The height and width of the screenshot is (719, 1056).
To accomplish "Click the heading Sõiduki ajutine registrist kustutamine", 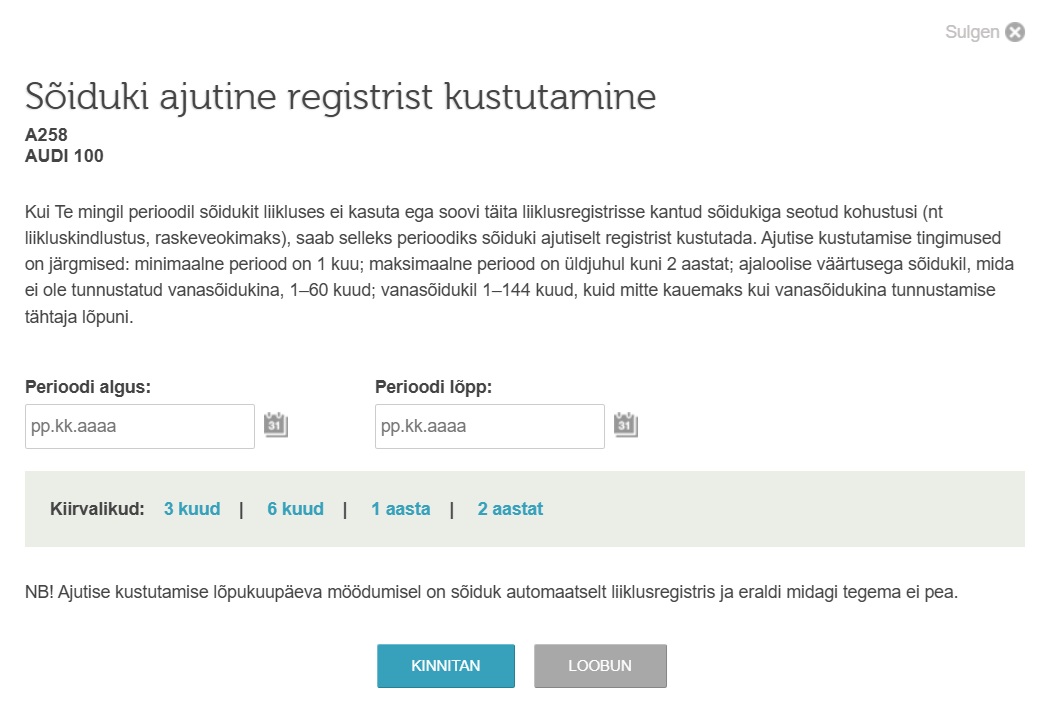I will 340,97.
